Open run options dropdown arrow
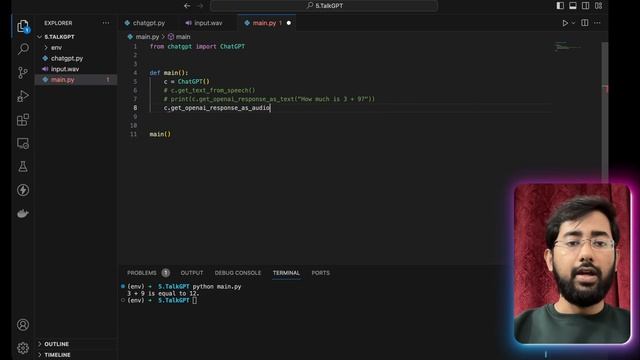Screen dimensions: 640x360 pos(573,23)
